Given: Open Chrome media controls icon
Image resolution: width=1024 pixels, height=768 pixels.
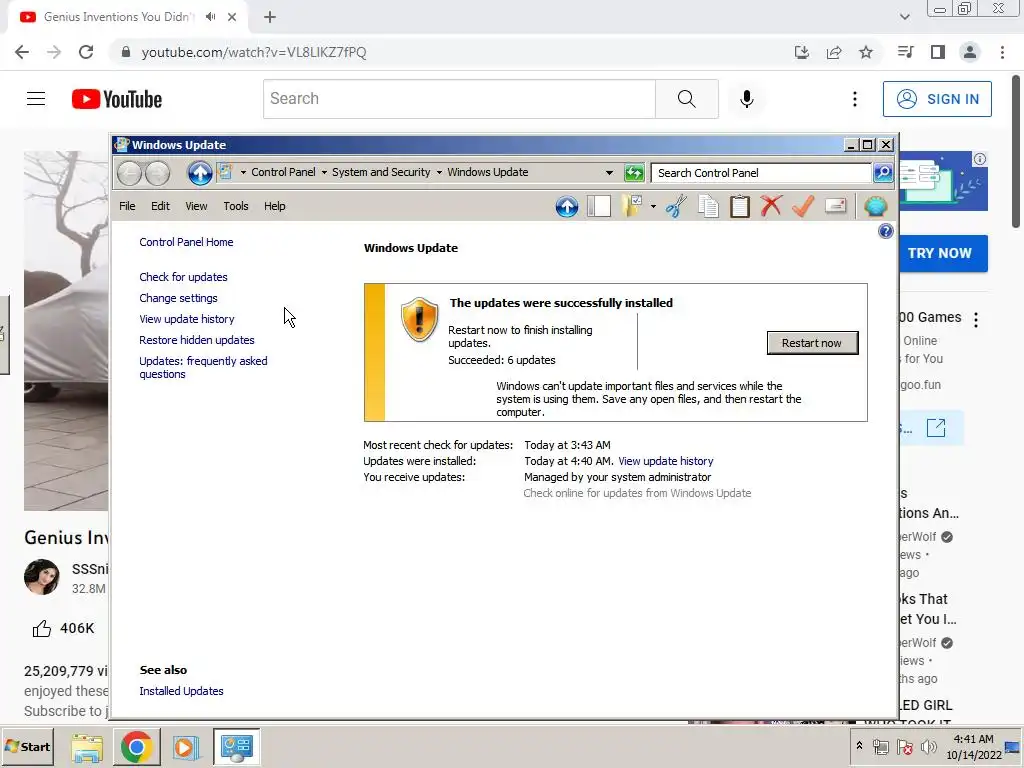Looking at the screenshot, I should [905, 52].
